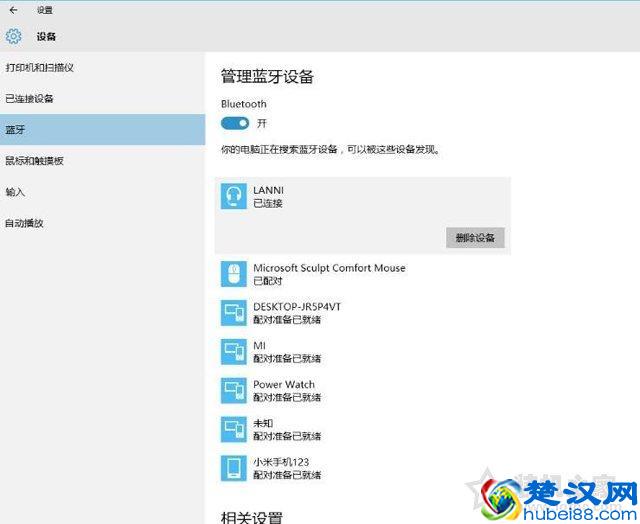The image size is (640, 524).
Task: Click the Microsoft Sculpt Comfort Mouse icon
Action: [234, 274]
